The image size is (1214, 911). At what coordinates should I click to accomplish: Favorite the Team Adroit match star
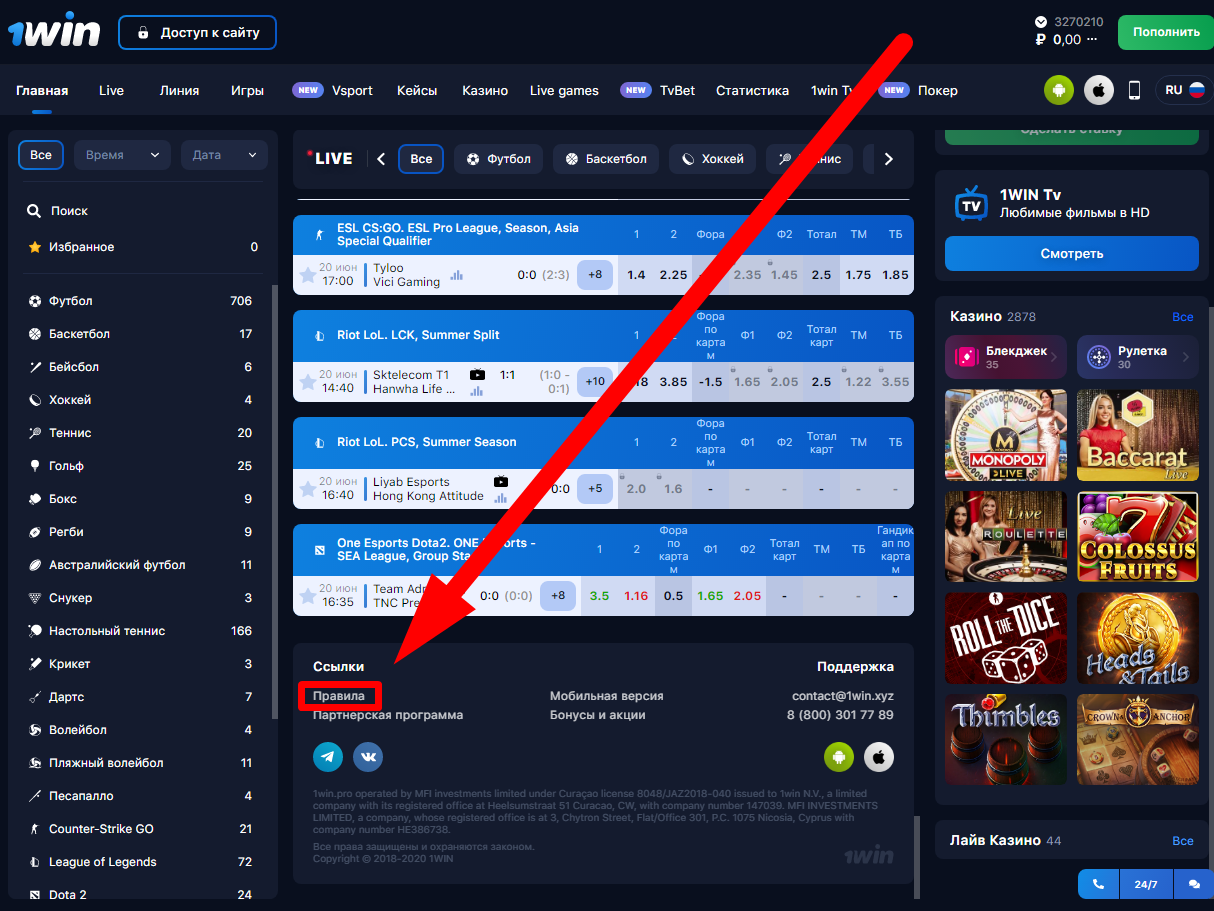[307, 596]
